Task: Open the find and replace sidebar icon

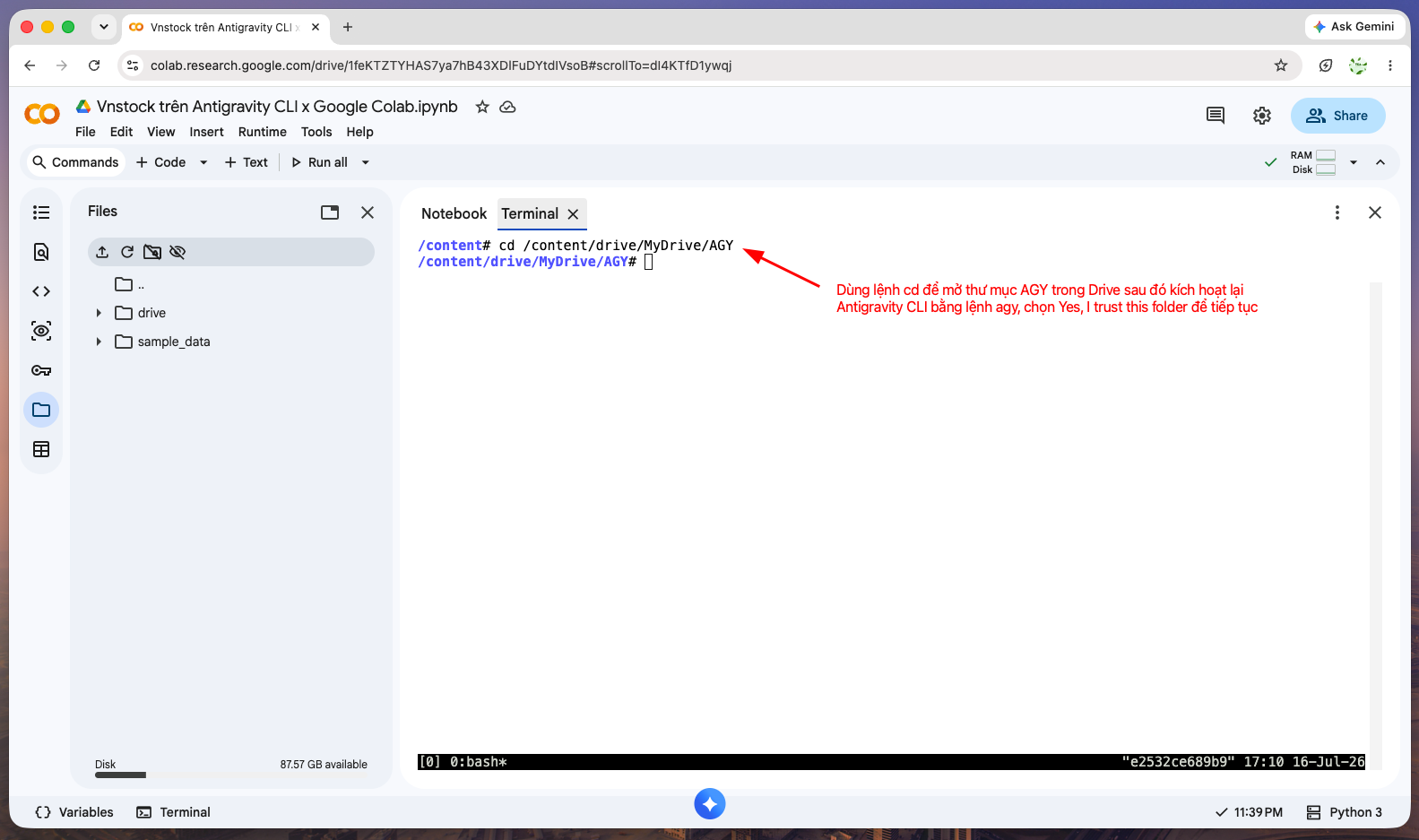Action: pos(41,252)
